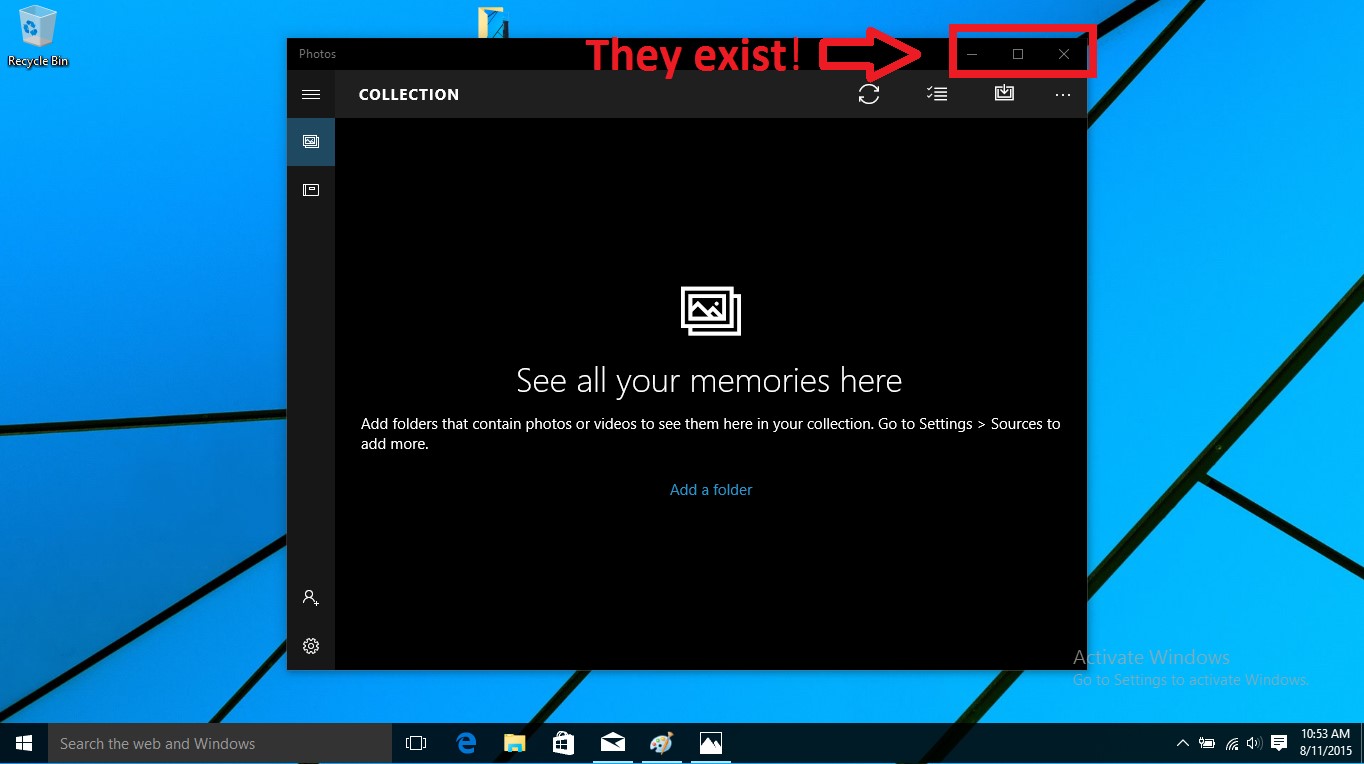This screenshot has height=764, width=1364.
Task: Show hidden system tray icons
Action: coord(1183,744)
